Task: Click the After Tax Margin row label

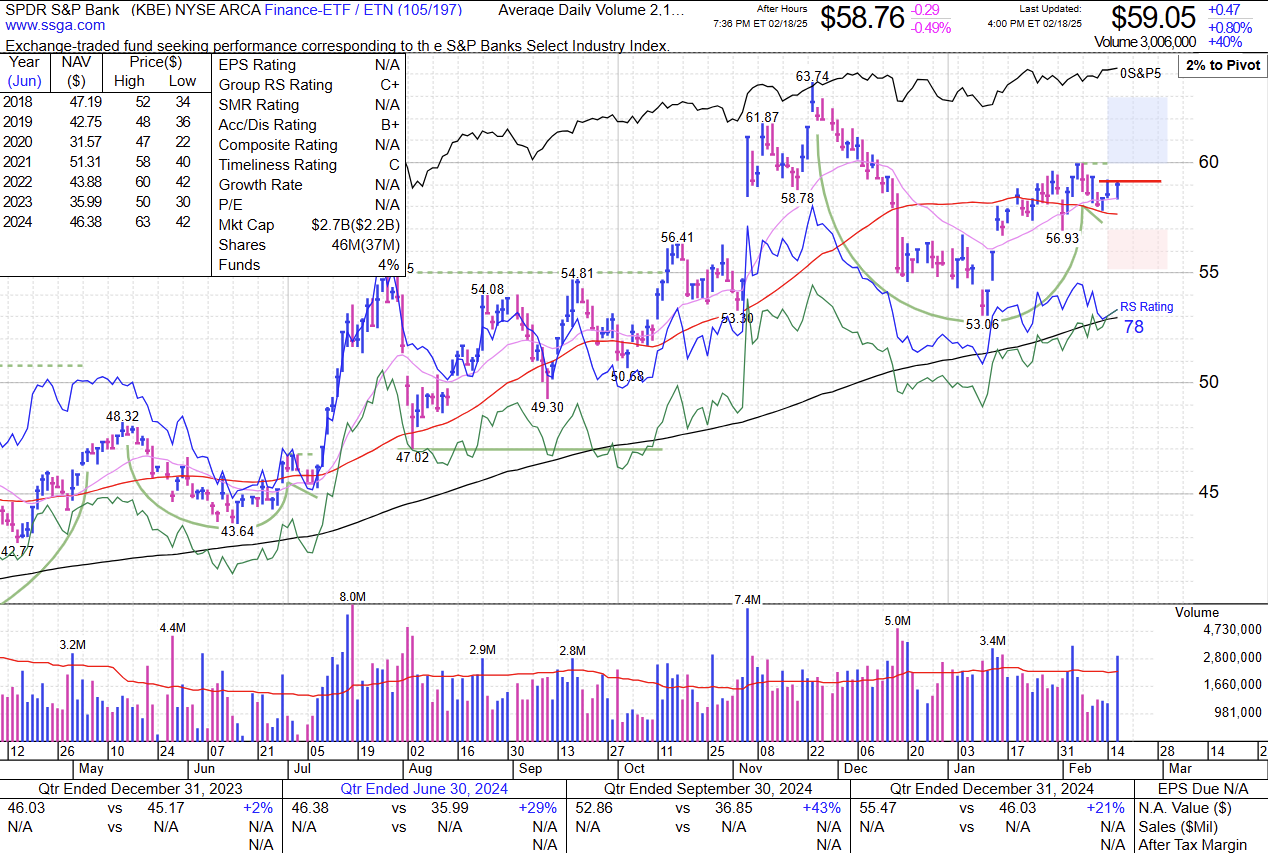Action: [x=1193, y=845]
